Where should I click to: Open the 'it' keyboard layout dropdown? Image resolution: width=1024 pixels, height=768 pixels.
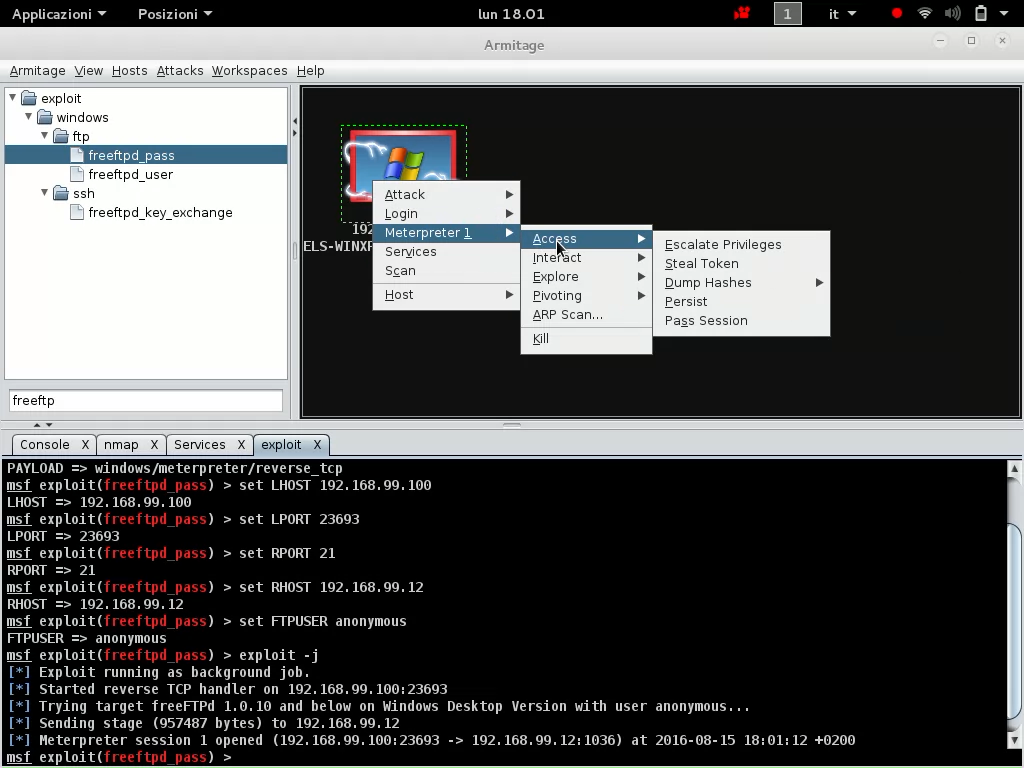click(842, 14)
